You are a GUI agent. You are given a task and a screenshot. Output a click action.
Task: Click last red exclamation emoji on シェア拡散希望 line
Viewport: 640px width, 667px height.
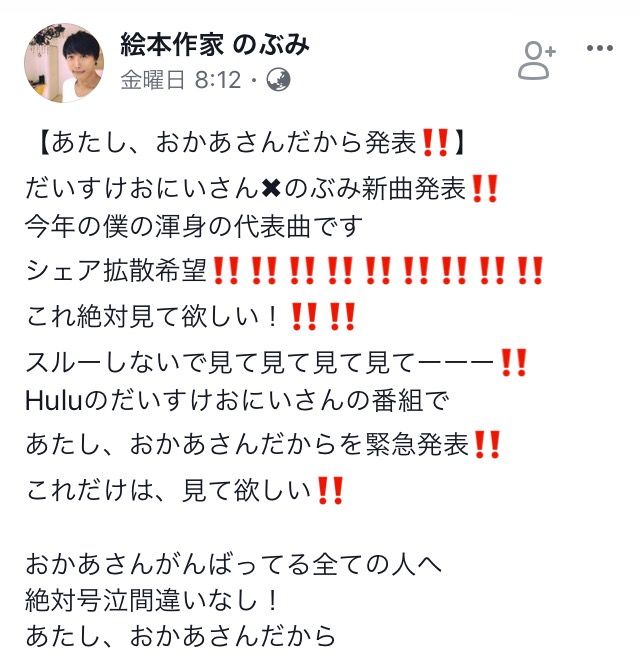tap(530, 271)
